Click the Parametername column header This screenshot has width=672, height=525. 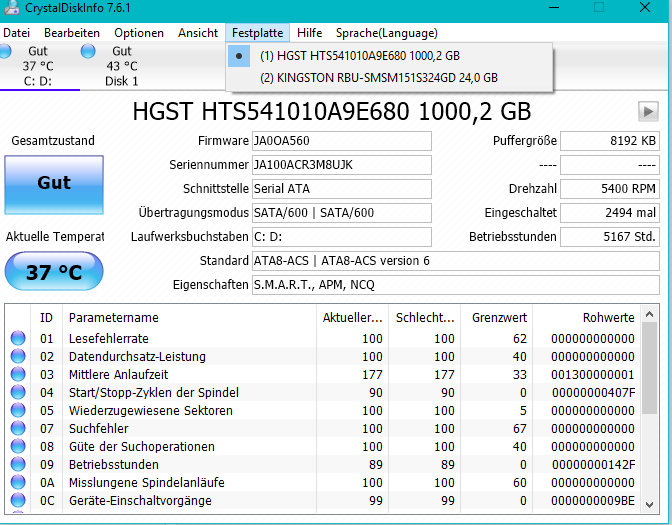click(x=189, y=318)
